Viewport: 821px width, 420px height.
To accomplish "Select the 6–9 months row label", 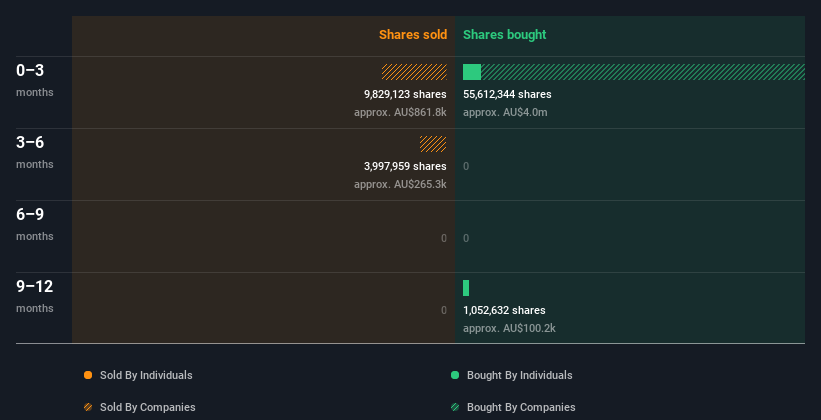I will (35, 224).
